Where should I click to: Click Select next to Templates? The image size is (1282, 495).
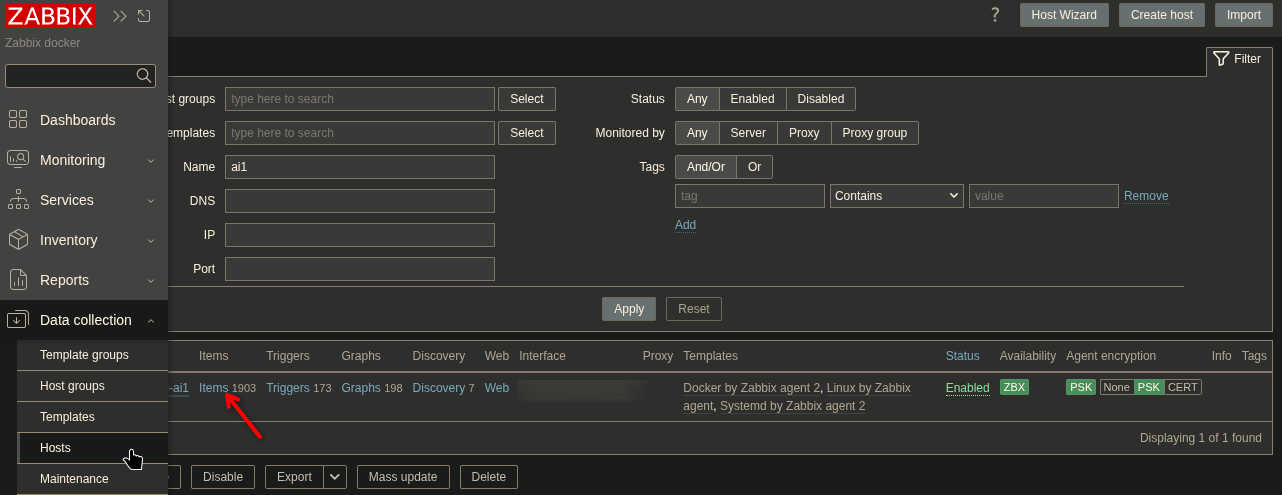(527, 133)
